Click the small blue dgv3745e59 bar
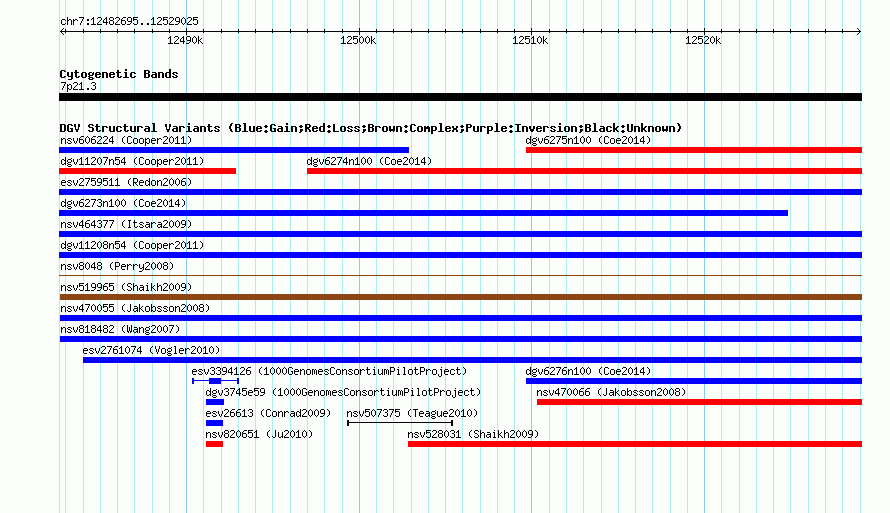The height and width of the screenshot is (513, 890). [215, 402]
